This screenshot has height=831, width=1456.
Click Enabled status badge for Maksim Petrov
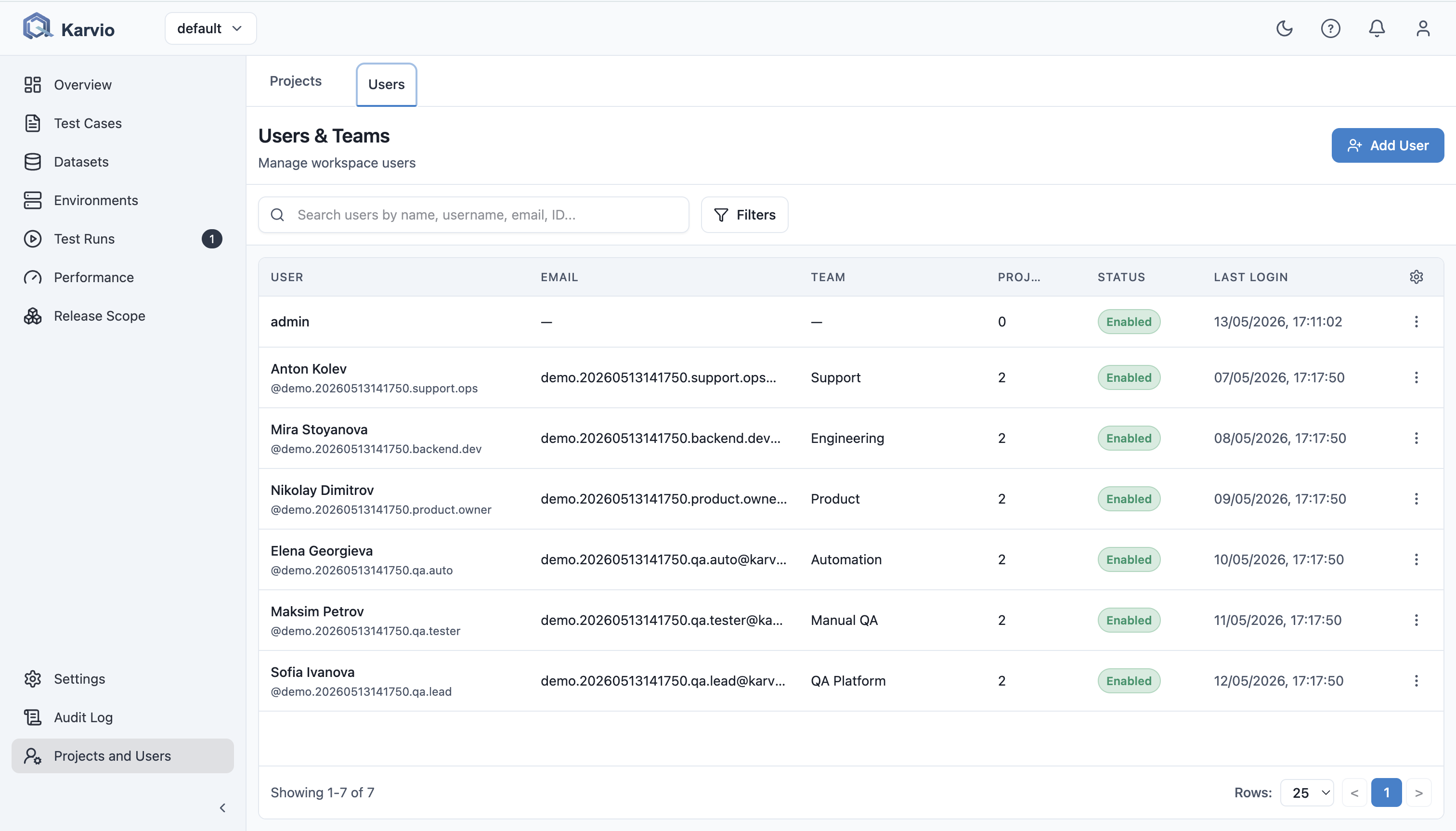click(1129, 621)
